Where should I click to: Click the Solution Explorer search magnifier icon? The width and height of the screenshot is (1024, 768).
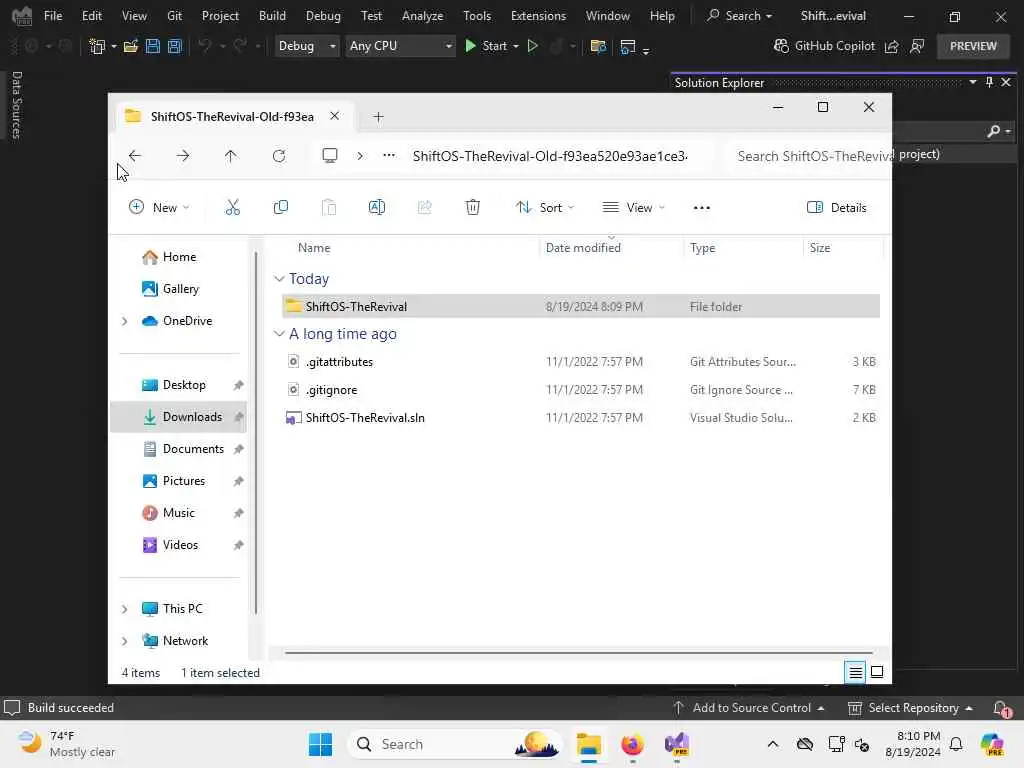(x=993, y=131)
